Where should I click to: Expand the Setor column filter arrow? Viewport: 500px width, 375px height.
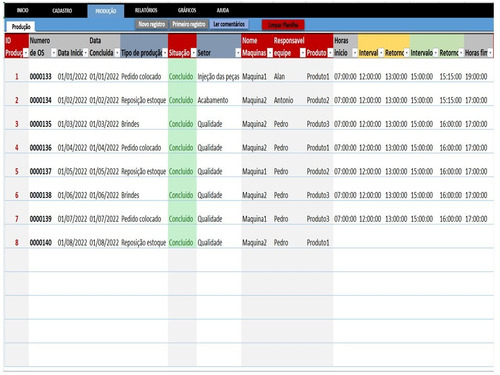pos(238,53)
